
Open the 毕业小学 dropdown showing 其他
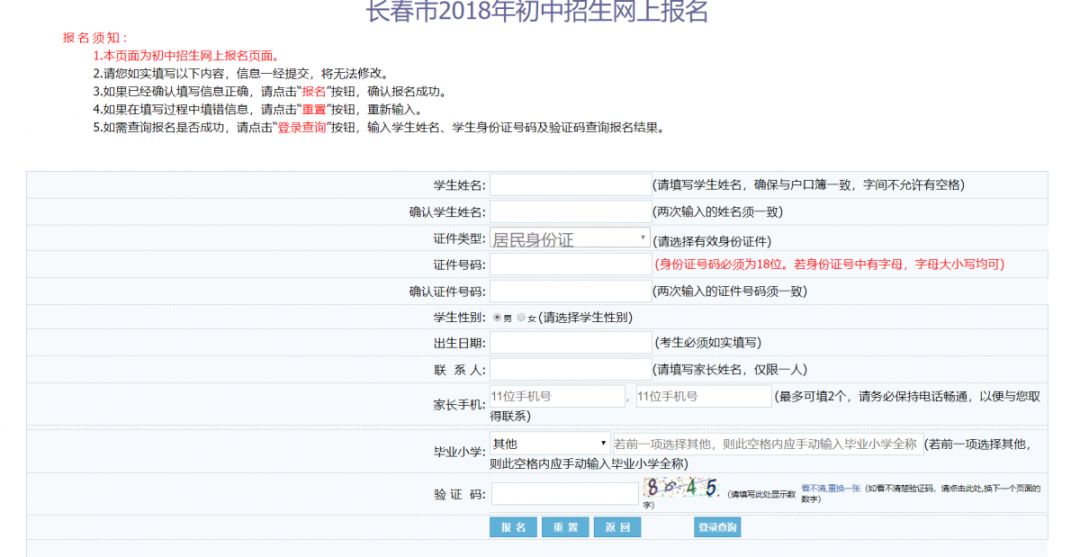(x=550, y=443)
